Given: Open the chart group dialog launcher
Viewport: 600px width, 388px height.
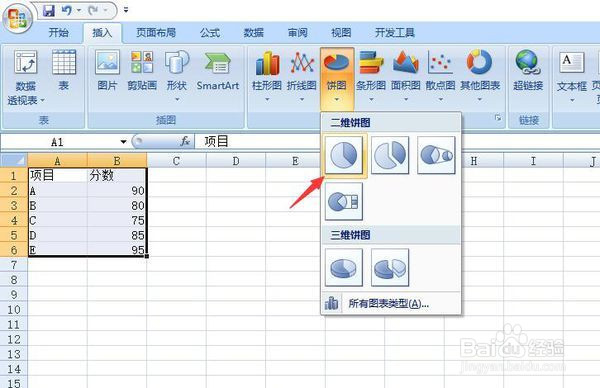Looking at the screenshot, I should pos(498,118).
